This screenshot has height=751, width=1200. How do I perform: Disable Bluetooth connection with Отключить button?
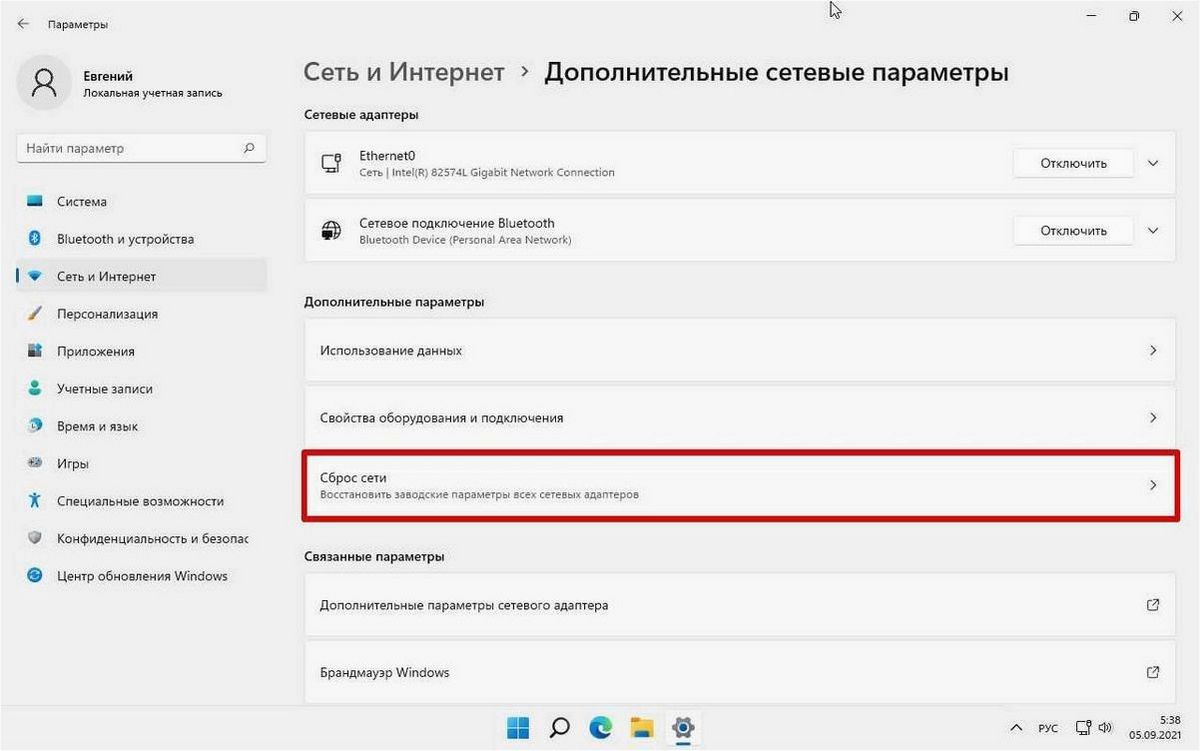1073,231
